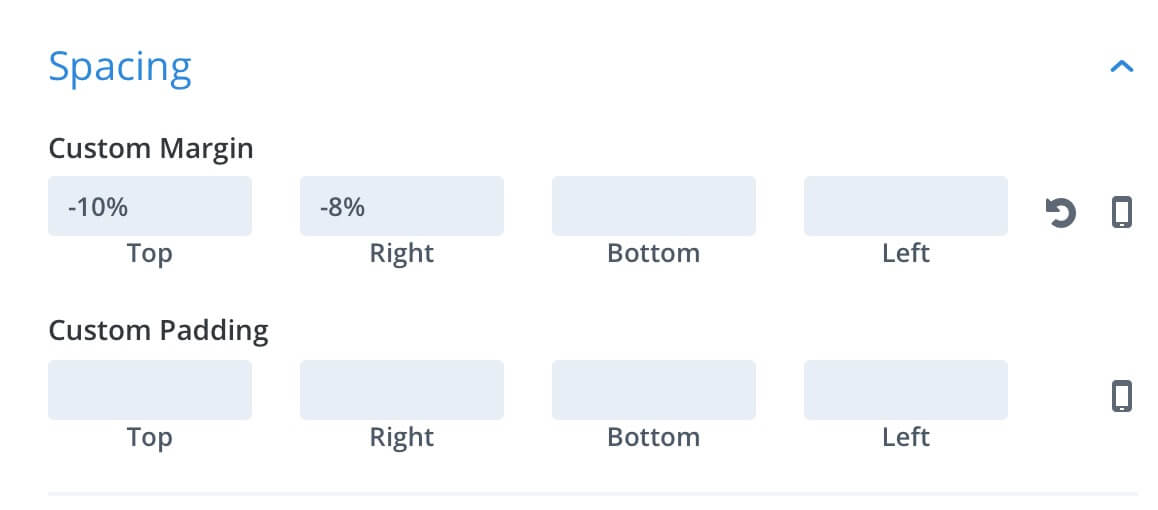This screenshot has height=510, width=1158.
Task: Click the Bottom label under Custom Margin
Action: pos(654,253)
